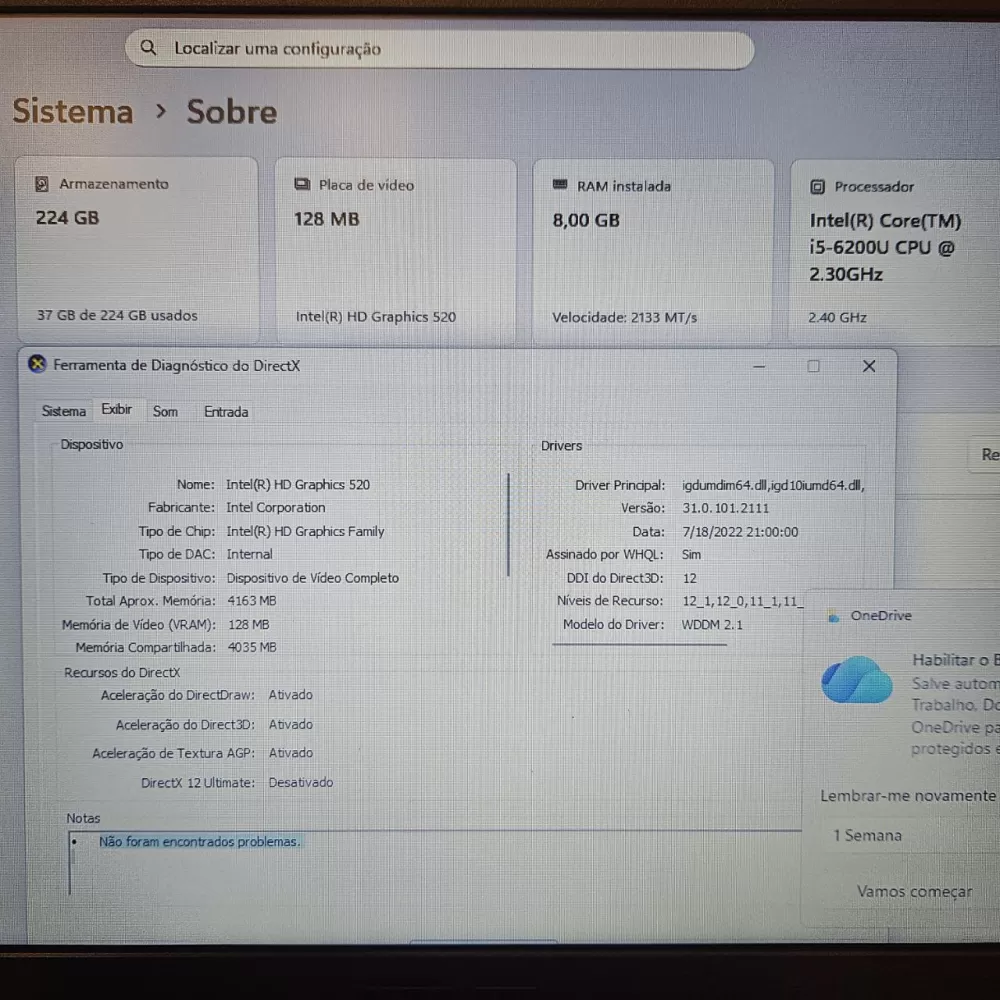Close the DirectX diagnostic tool window
1000x1000 pixels.
868,366
